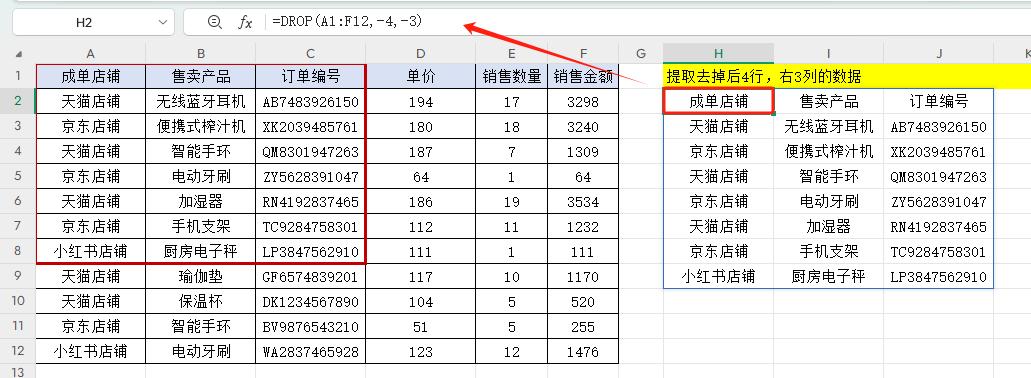Click cell C6 RN4192837465

click(x=310, y=201)
